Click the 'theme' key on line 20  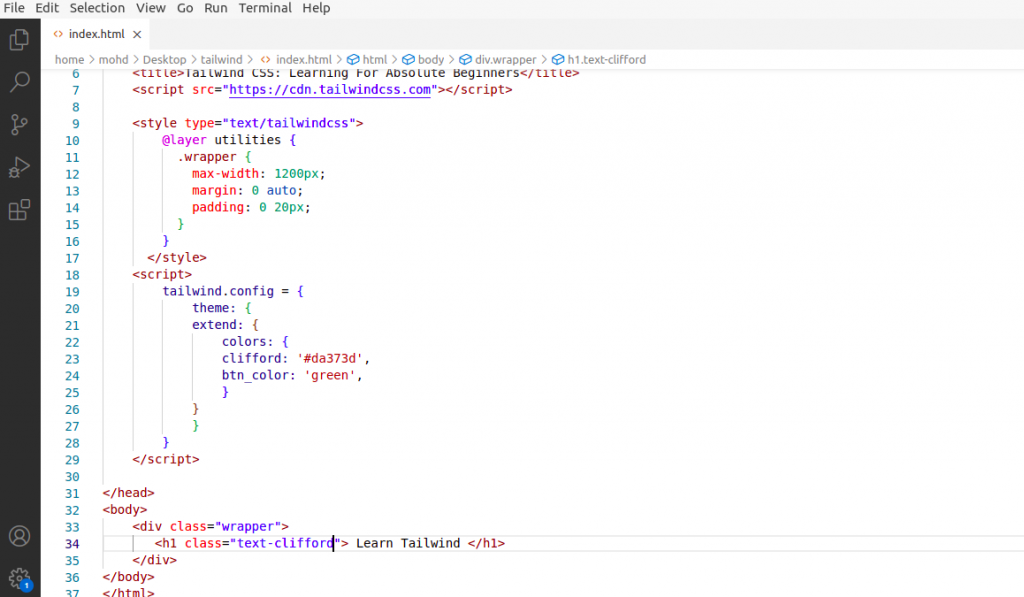pos(210,308)
